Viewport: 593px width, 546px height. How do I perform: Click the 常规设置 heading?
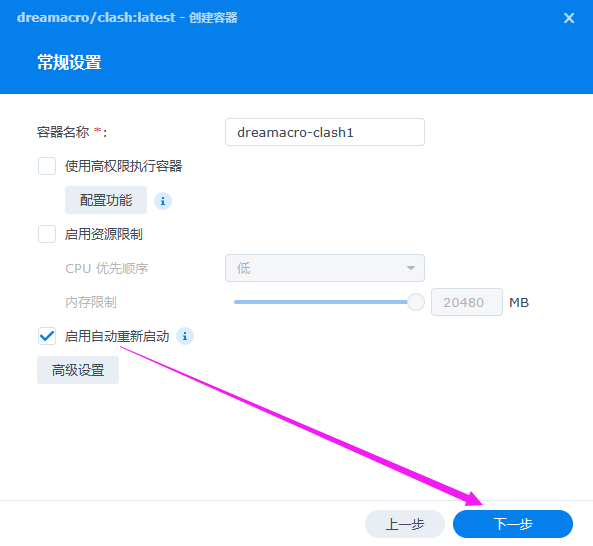[x=69, y=62]
